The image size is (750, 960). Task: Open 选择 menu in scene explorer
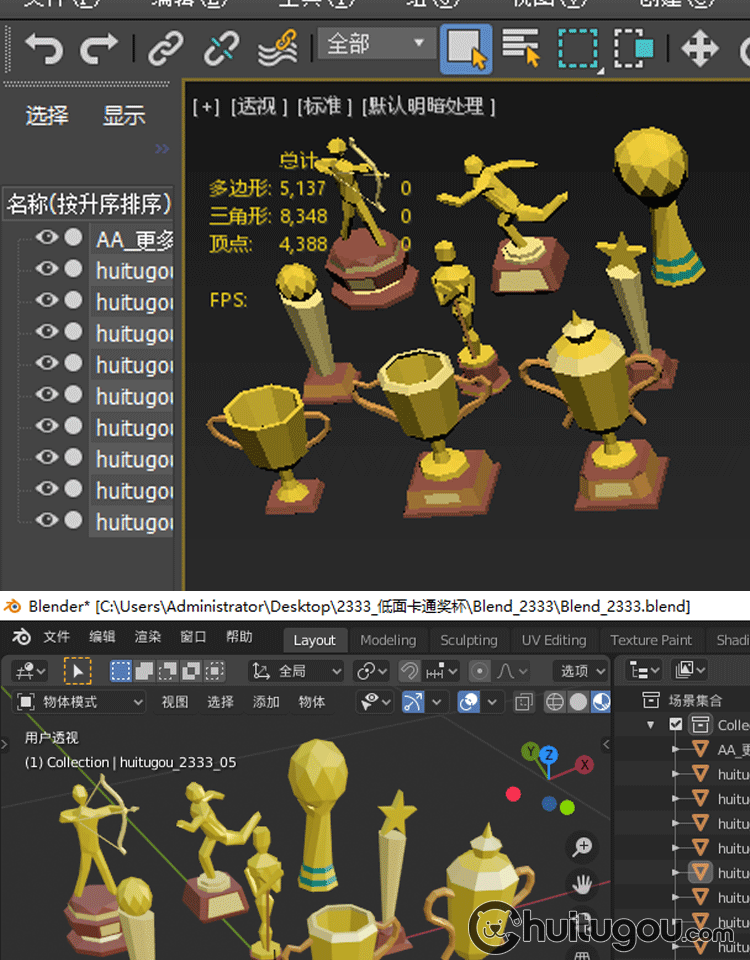[x=47, y=115]
